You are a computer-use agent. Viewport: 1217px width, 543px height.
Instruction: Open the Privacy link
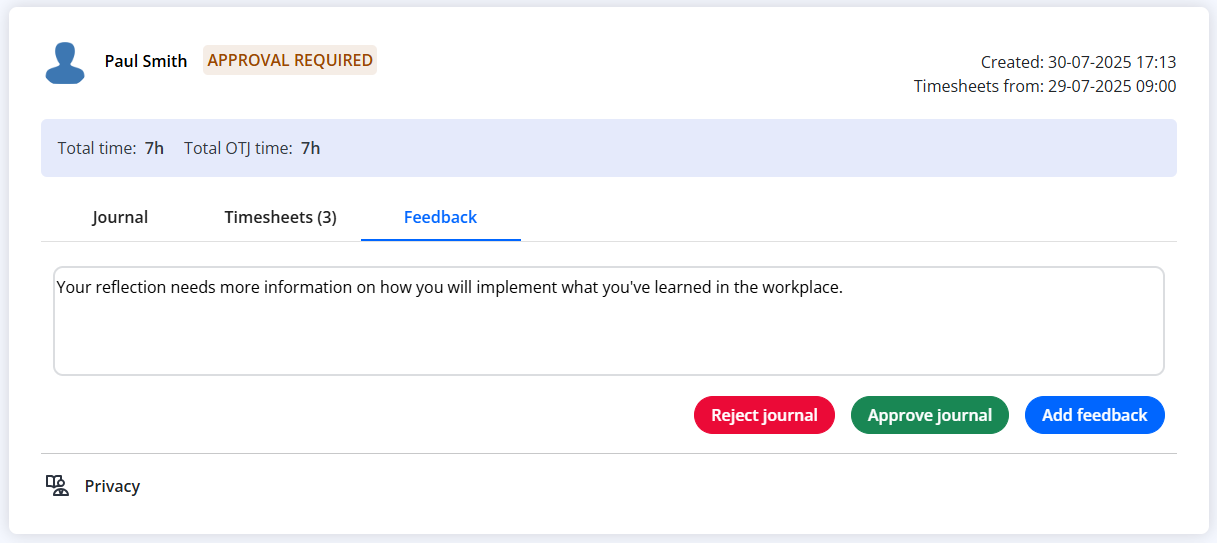[x=112, y=486]
